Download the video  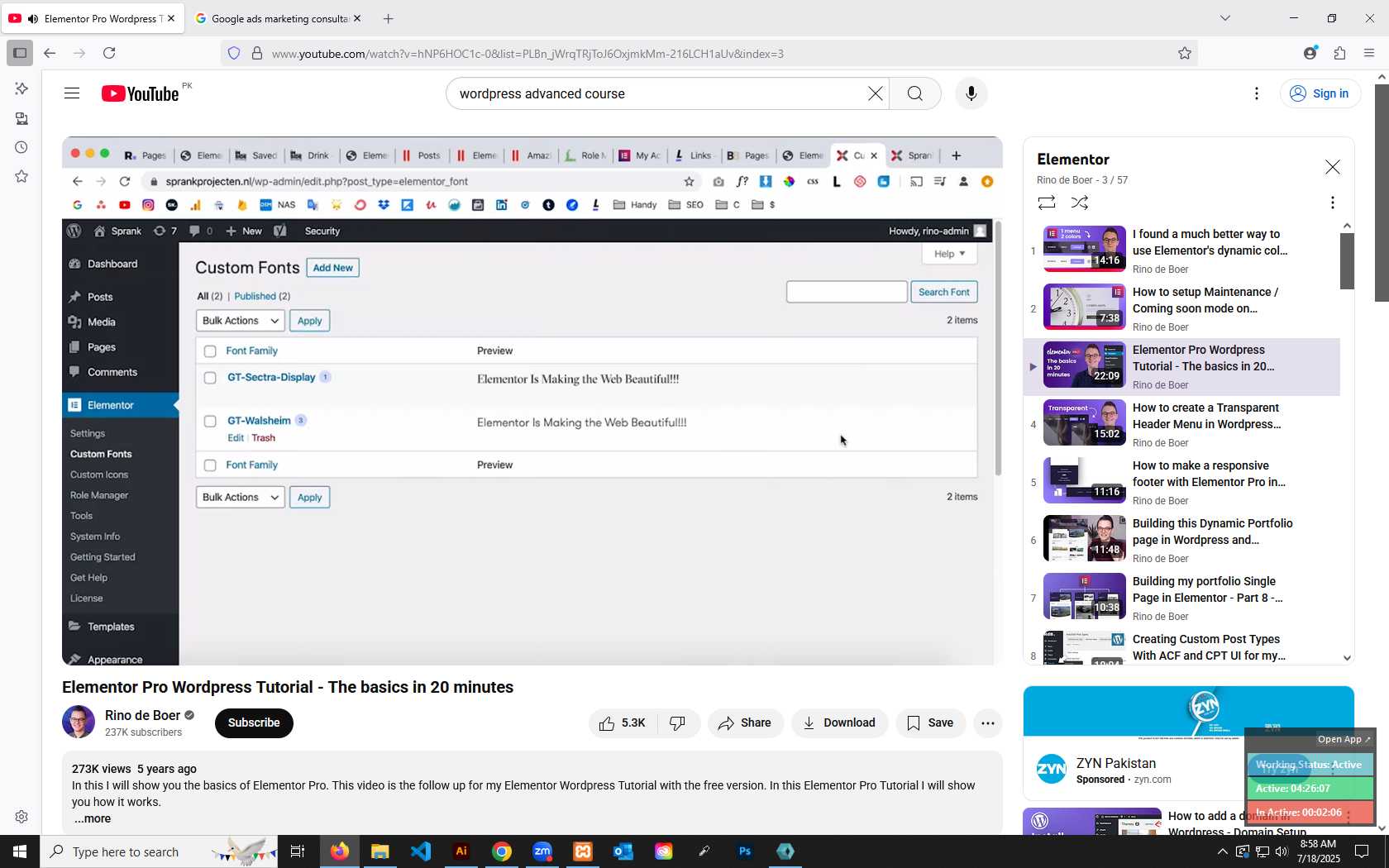click(839, 723)
